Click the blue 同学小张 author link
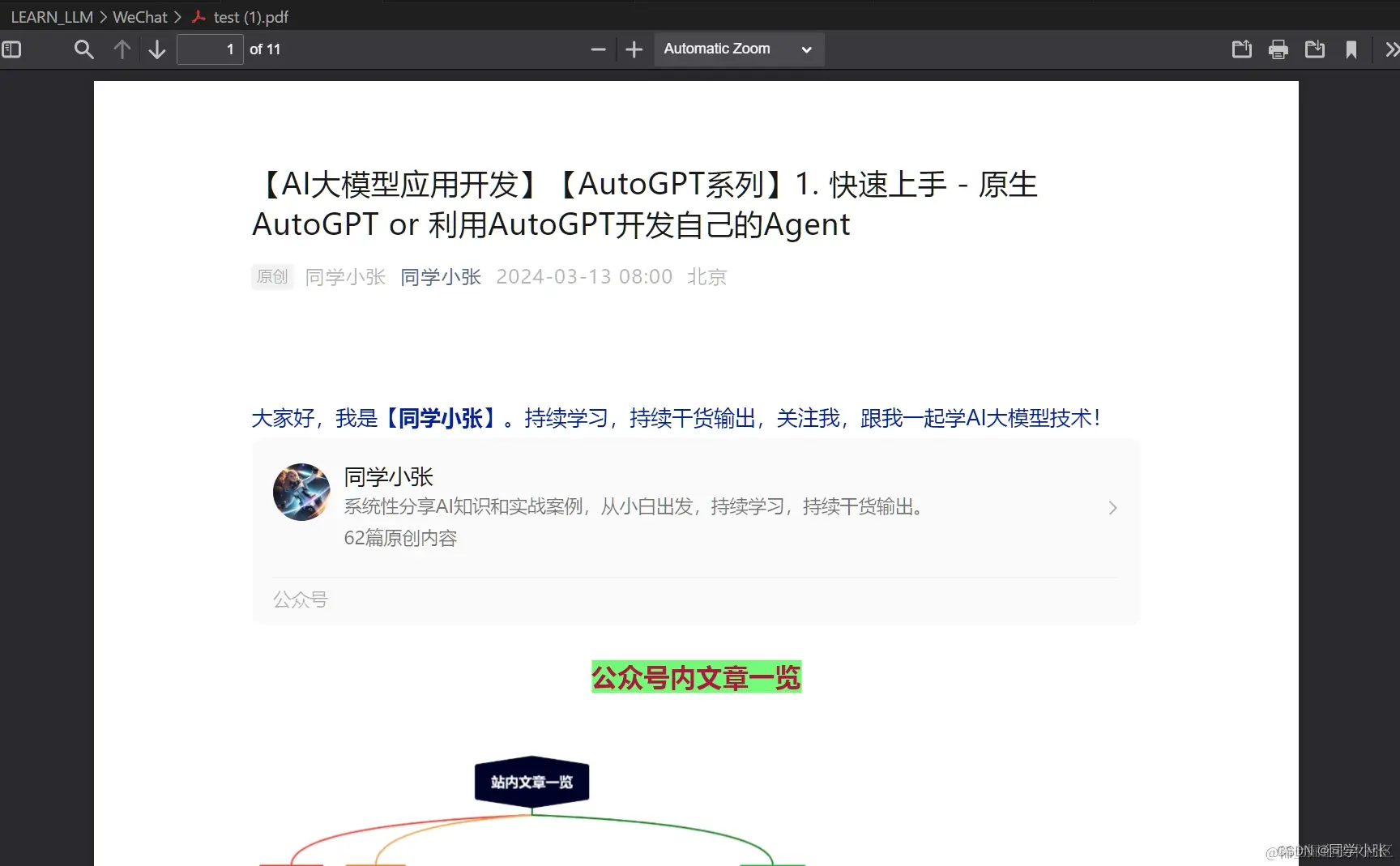Viewport: 1400px width, 866px height. [x=441, y=277]
